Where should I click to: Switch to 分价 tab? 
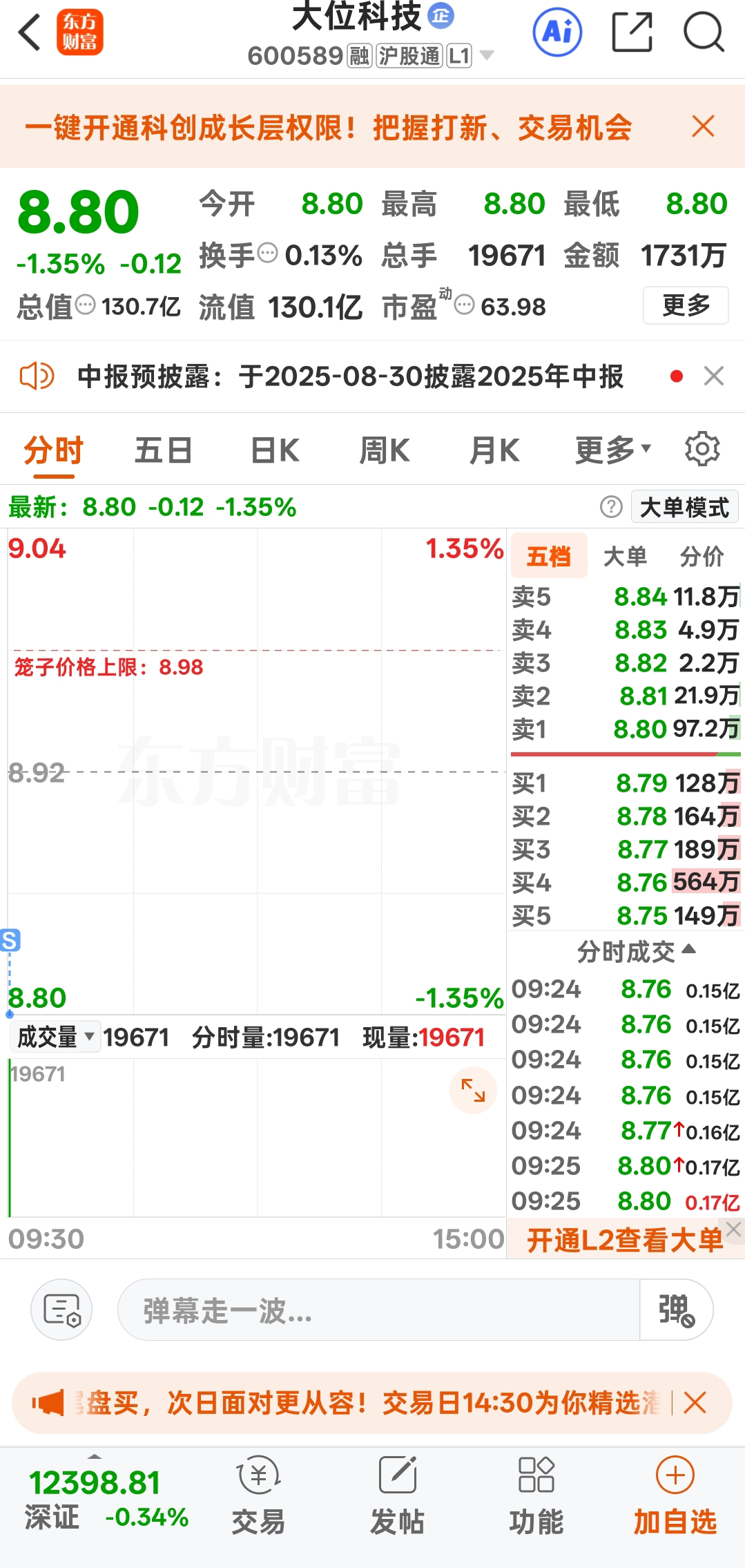coord(702,555)
